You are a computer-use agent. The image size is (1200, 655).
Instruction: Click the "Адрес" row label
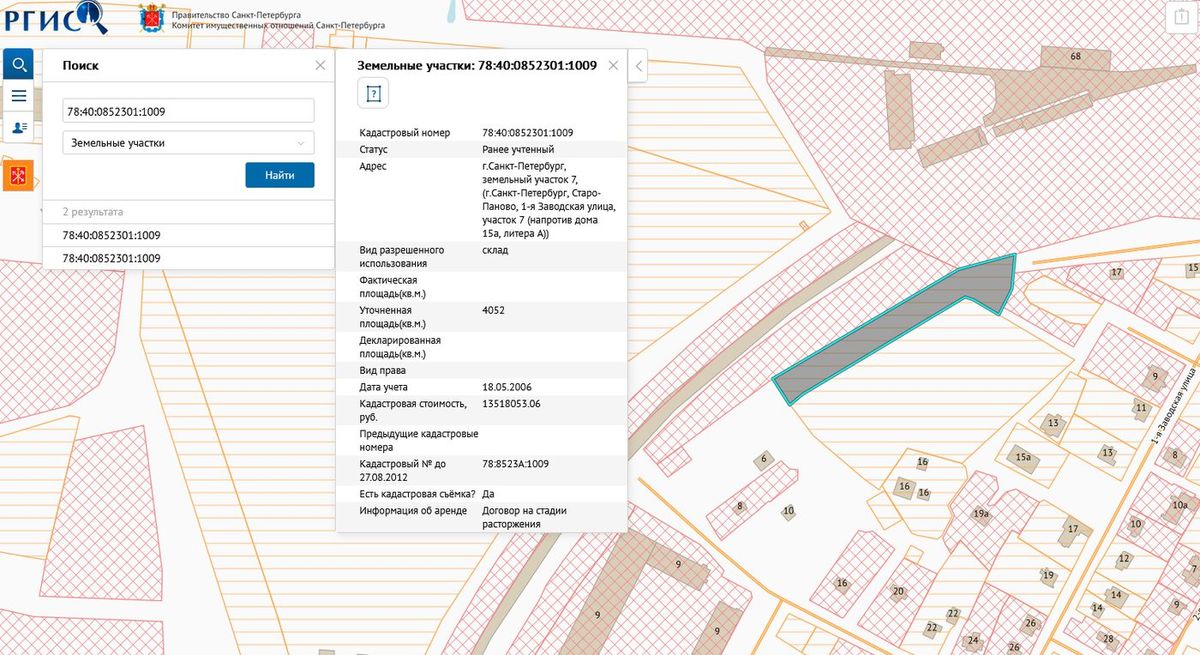373,166
